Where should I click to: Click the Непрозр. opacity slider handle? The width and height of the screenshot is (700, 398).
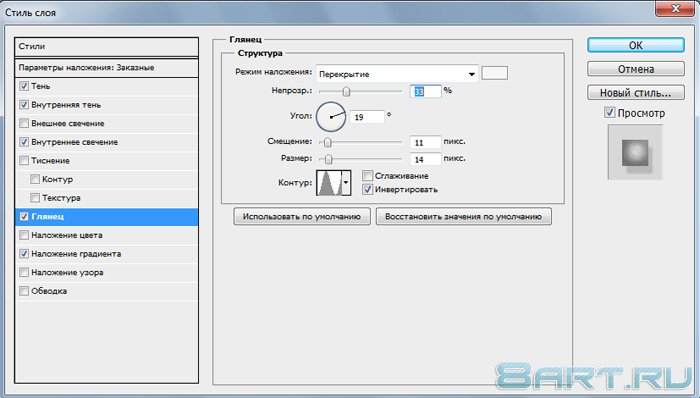pyautogui.click(x=346, y=91)
